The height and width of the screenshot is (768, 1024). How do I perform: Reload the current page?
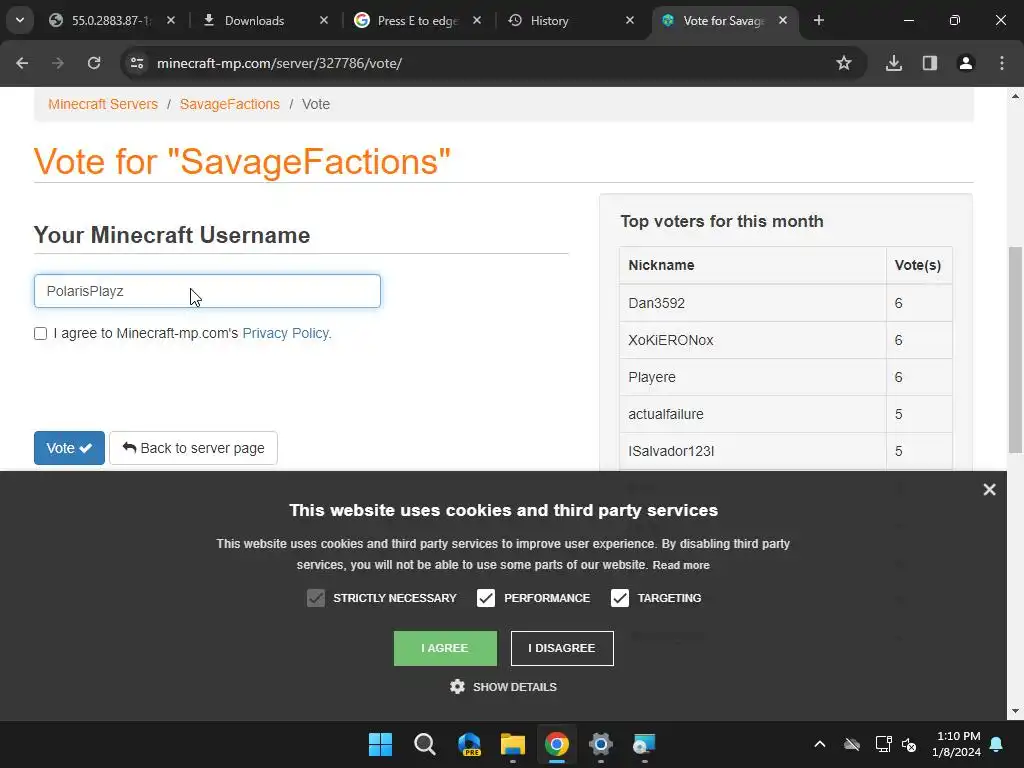coord(94,63)
